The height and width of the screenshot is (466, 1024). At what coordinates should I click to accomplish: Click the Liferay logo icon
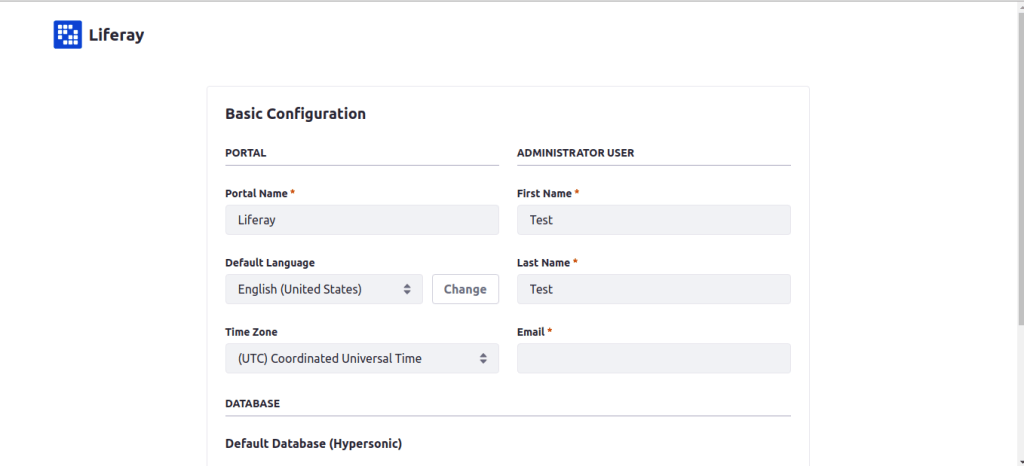67,35
